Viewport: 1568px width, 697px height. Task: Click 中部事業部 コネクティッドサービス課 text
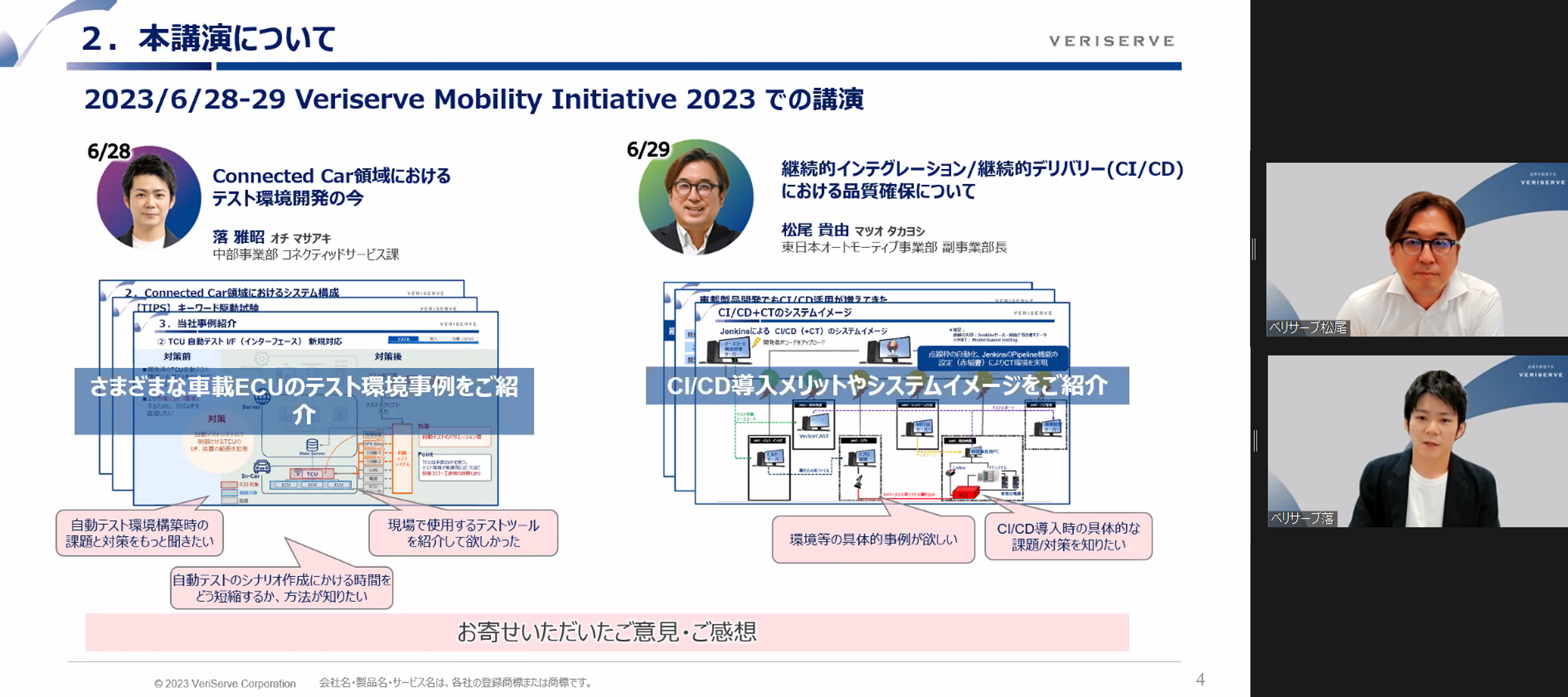[x=305, y=254]
